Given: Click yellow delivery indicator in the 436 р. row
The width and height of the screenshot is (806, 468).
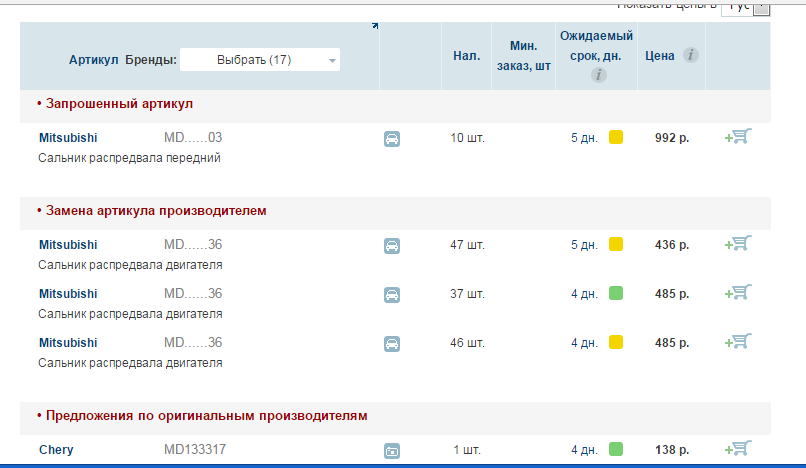Looking at the screenshot, I should coord(616,244).
